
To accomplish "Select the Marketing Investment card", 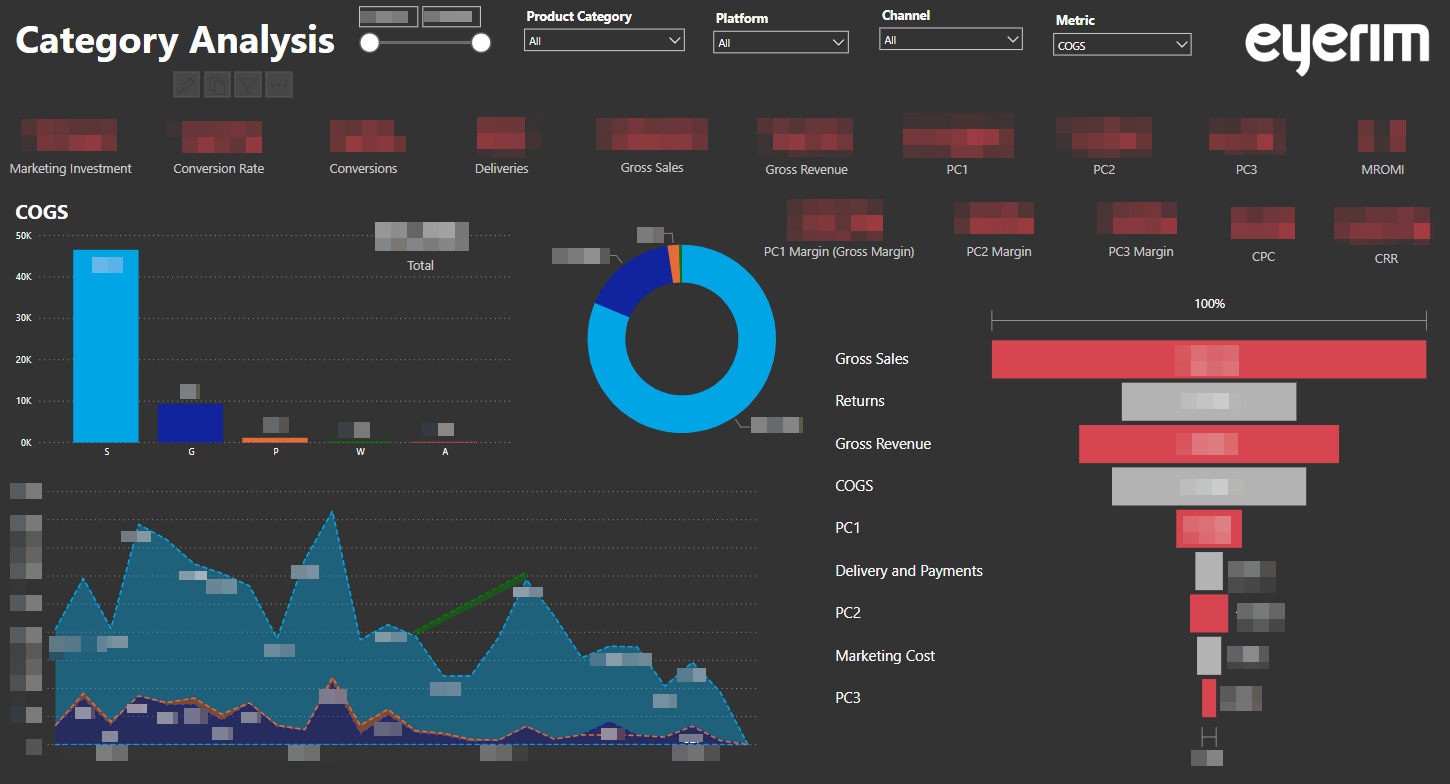I will (70, 147).
